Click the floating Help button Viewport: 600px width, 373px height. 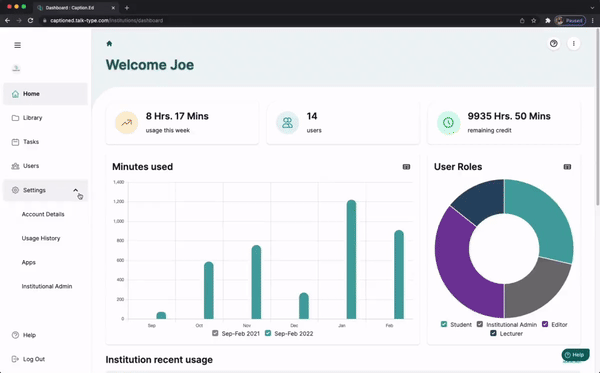coord(576,355)
